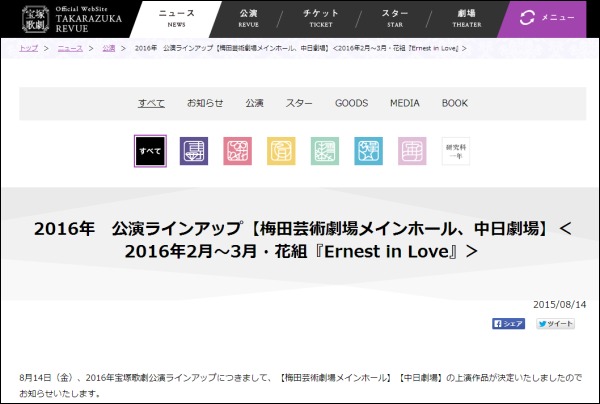Select the GOODS category filter
The height and width of the screenshot is (404, 600).
[x=351, y=103]
